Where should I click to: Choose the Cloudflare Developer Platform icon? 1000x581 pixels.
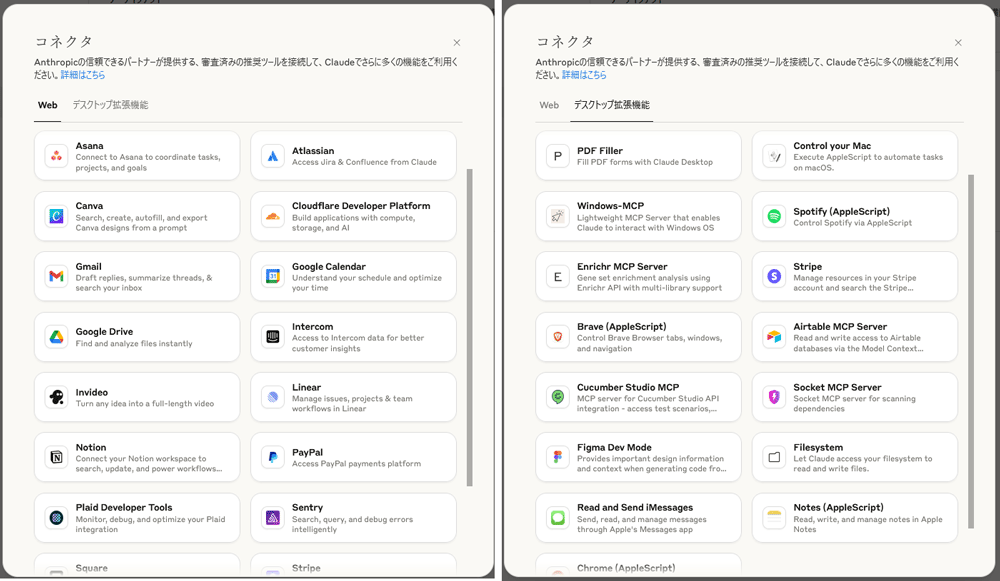pyautogui.click(x=273, y=217)
